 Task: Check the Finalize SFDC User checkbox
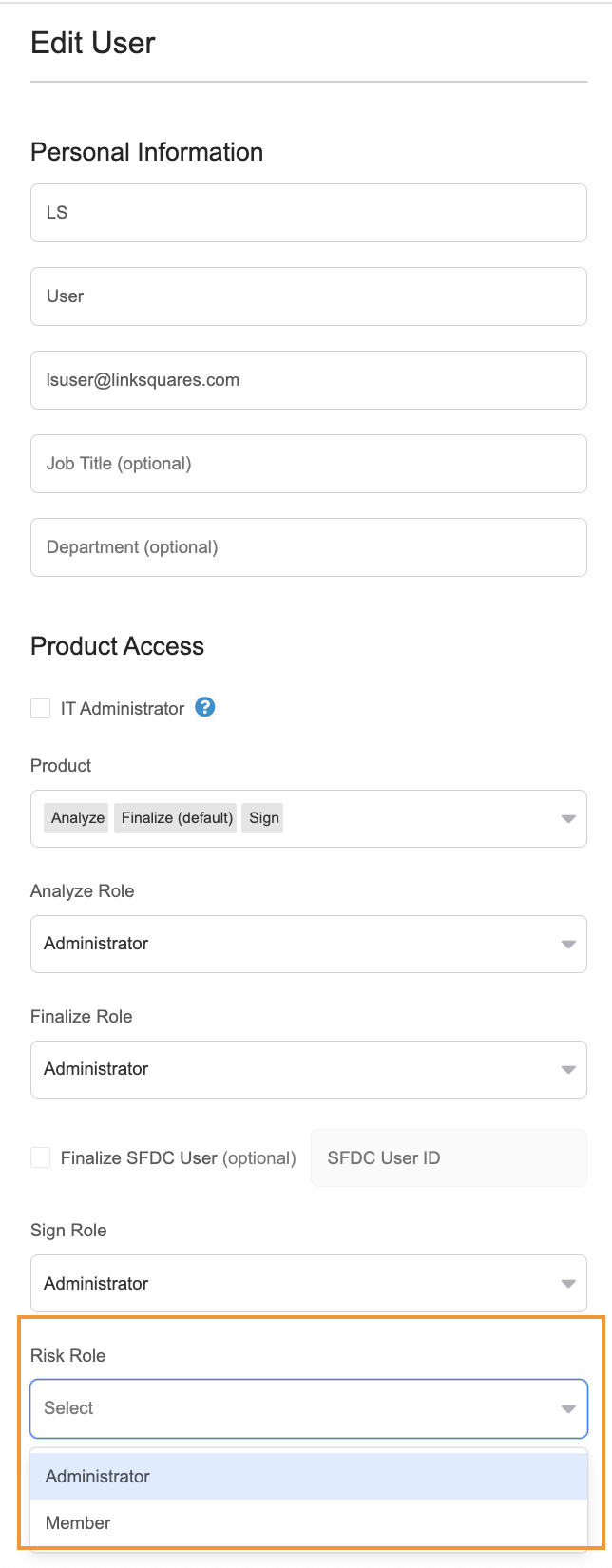click(40, 1157)
